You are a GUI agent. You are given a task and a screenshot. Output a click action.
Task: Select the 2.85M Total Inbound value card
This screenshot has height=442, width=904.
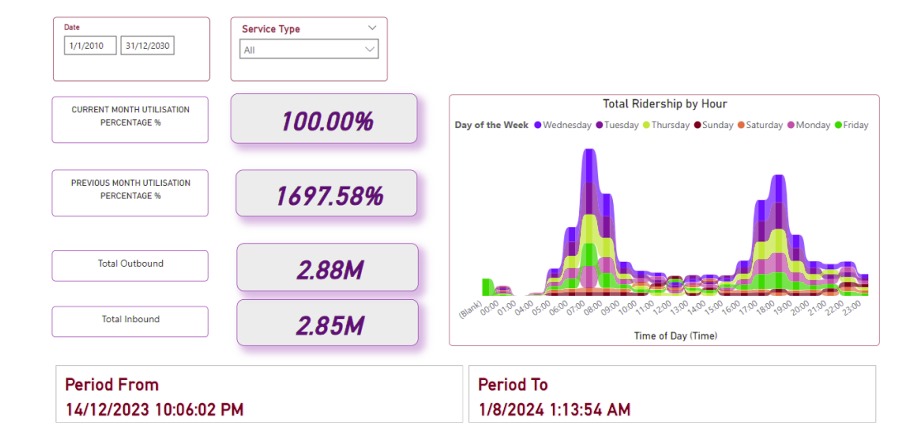[x=327, y=324]
